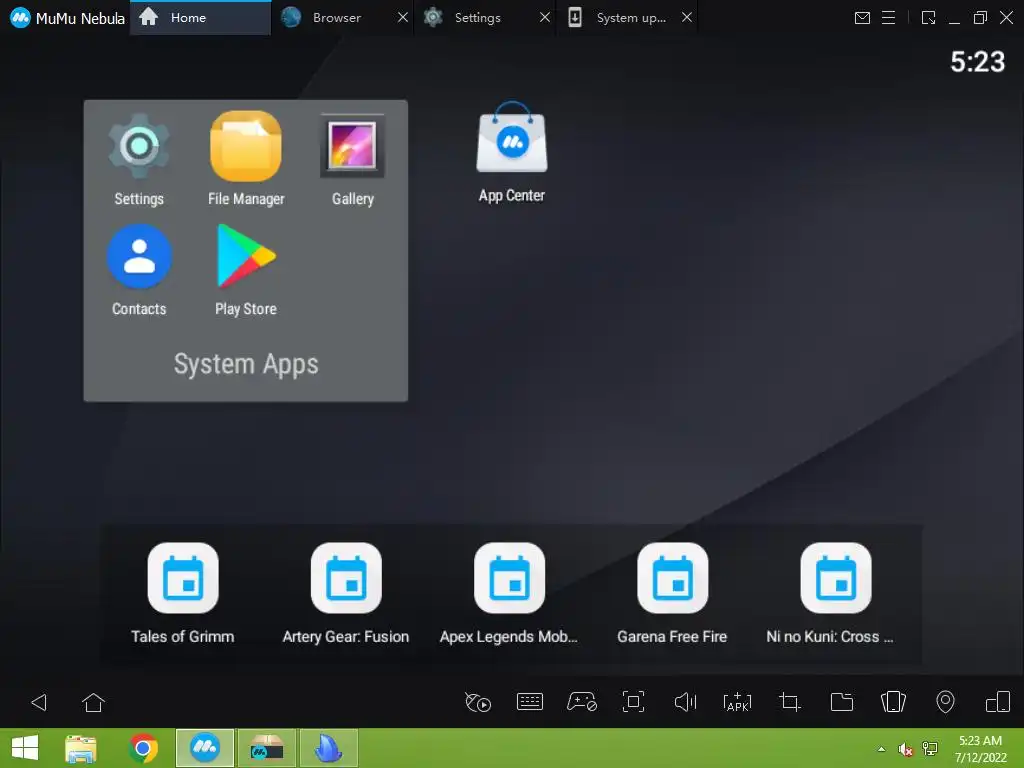This screenshot has height=768, width=1024.
Task: Launch Google Chrome from taskbar
Action: [143, 748]
